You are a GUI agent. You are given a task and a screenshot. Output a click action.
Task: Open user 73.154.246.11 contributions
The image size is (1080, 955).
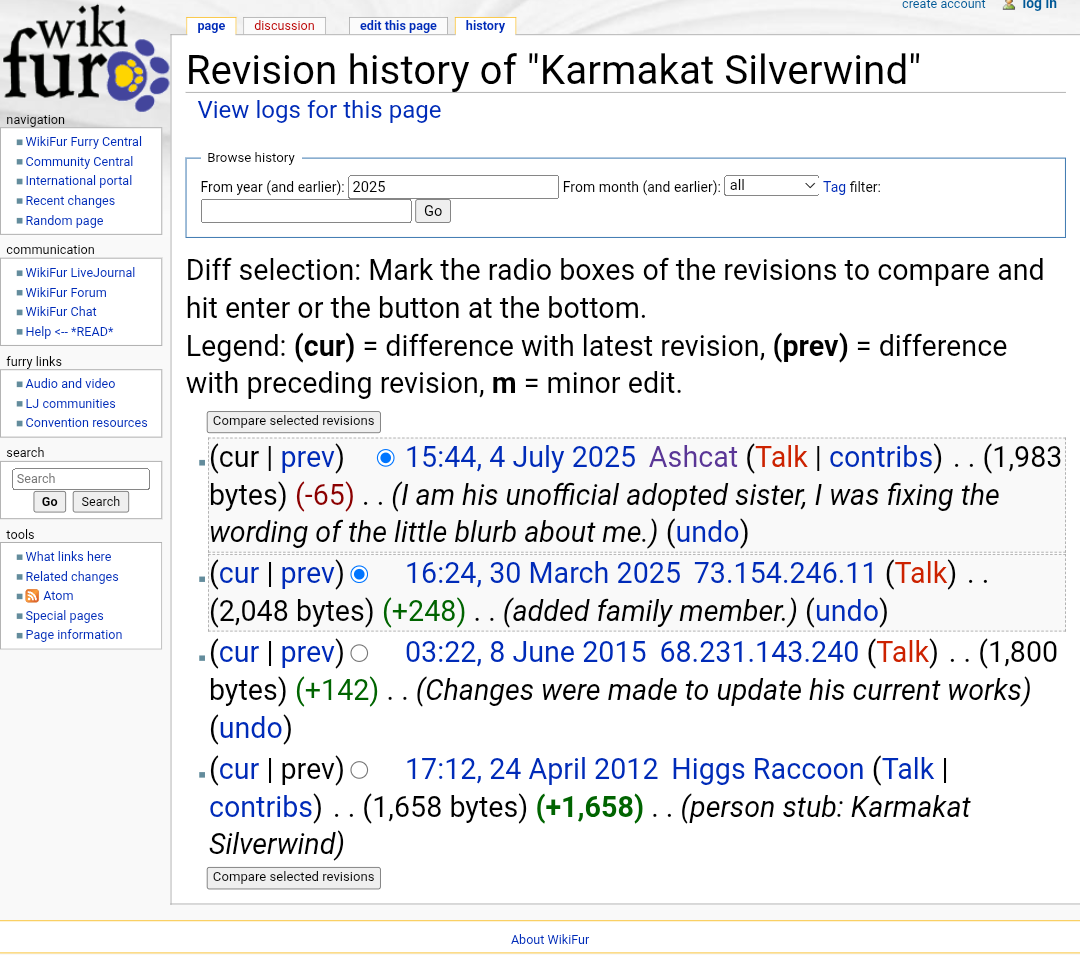pos(785,574)
